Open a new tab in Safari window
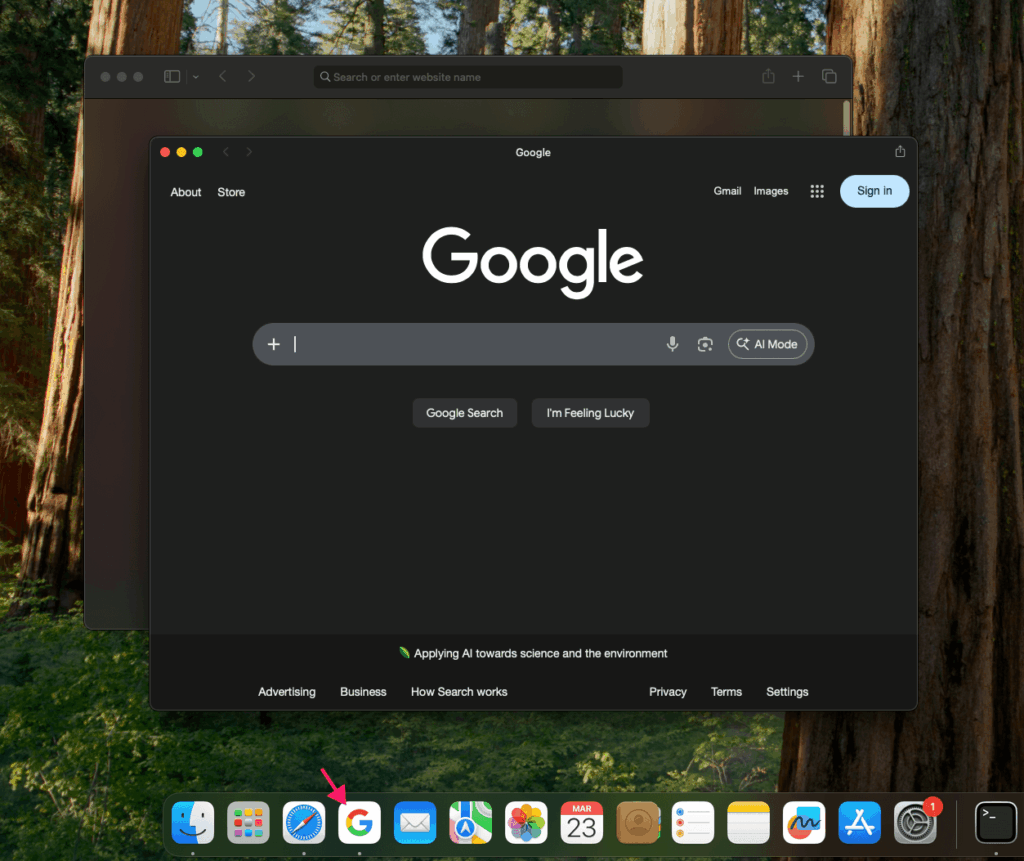Screen dimensions: 1024x861 tap(798, 76)
